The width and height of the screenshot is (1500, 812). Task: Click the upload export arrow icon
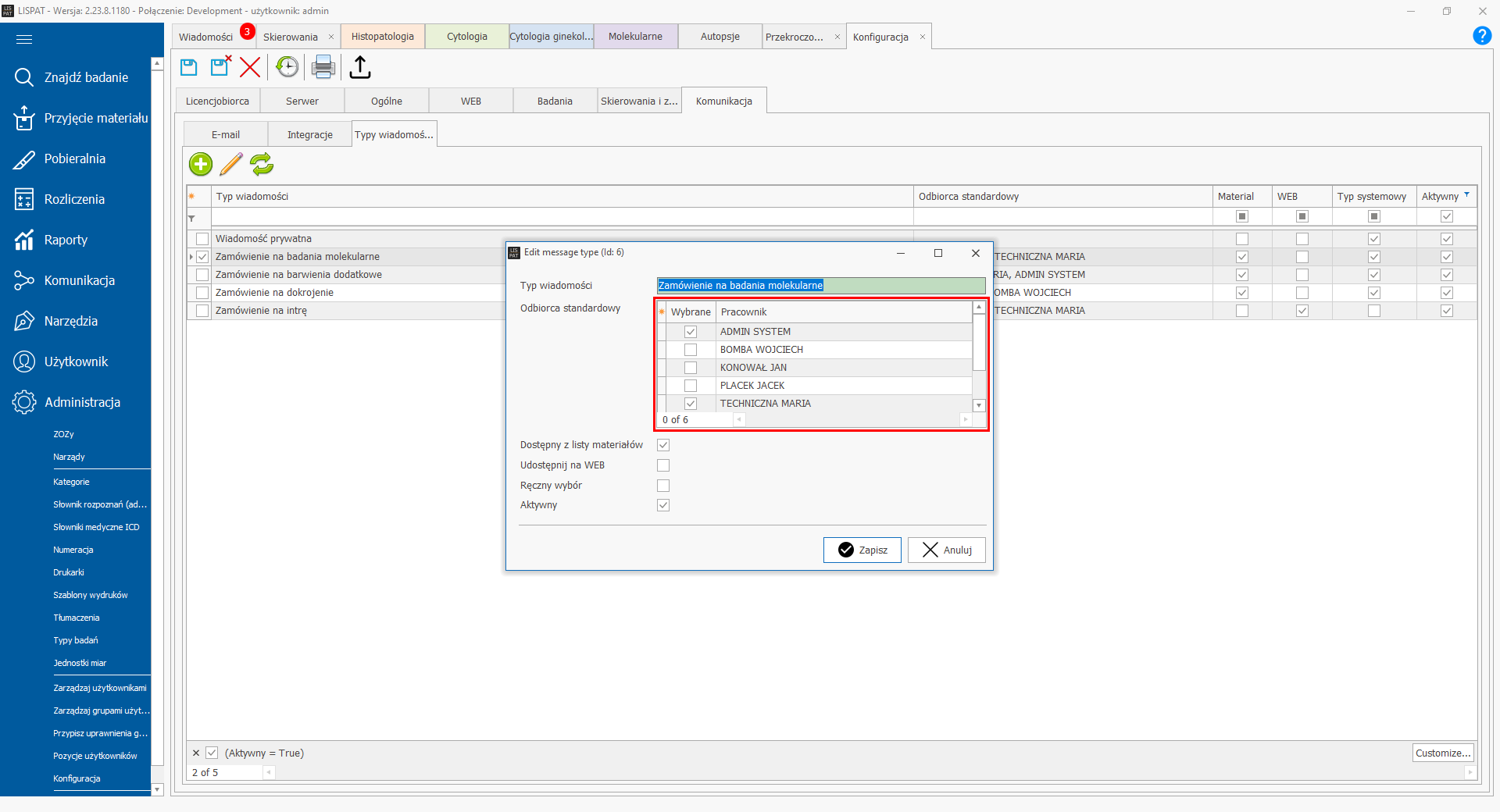[360, 68]
